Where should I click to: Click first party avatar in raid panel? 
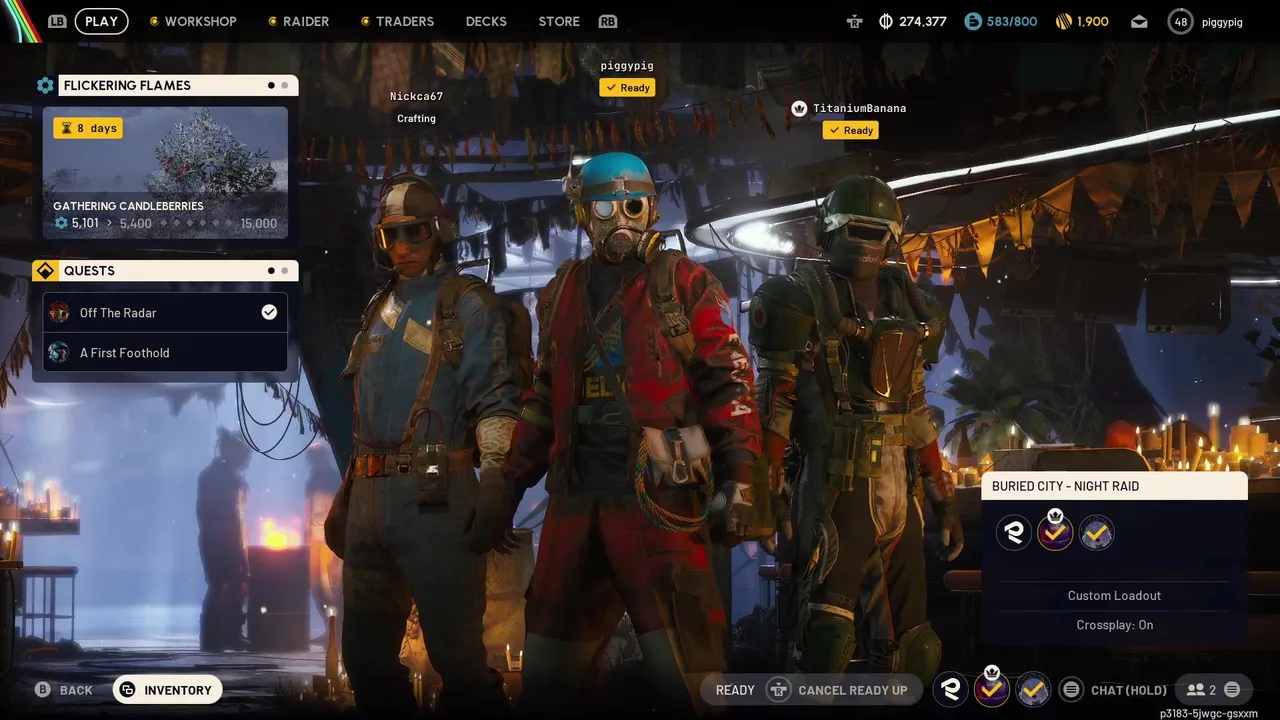(1013, 533)
